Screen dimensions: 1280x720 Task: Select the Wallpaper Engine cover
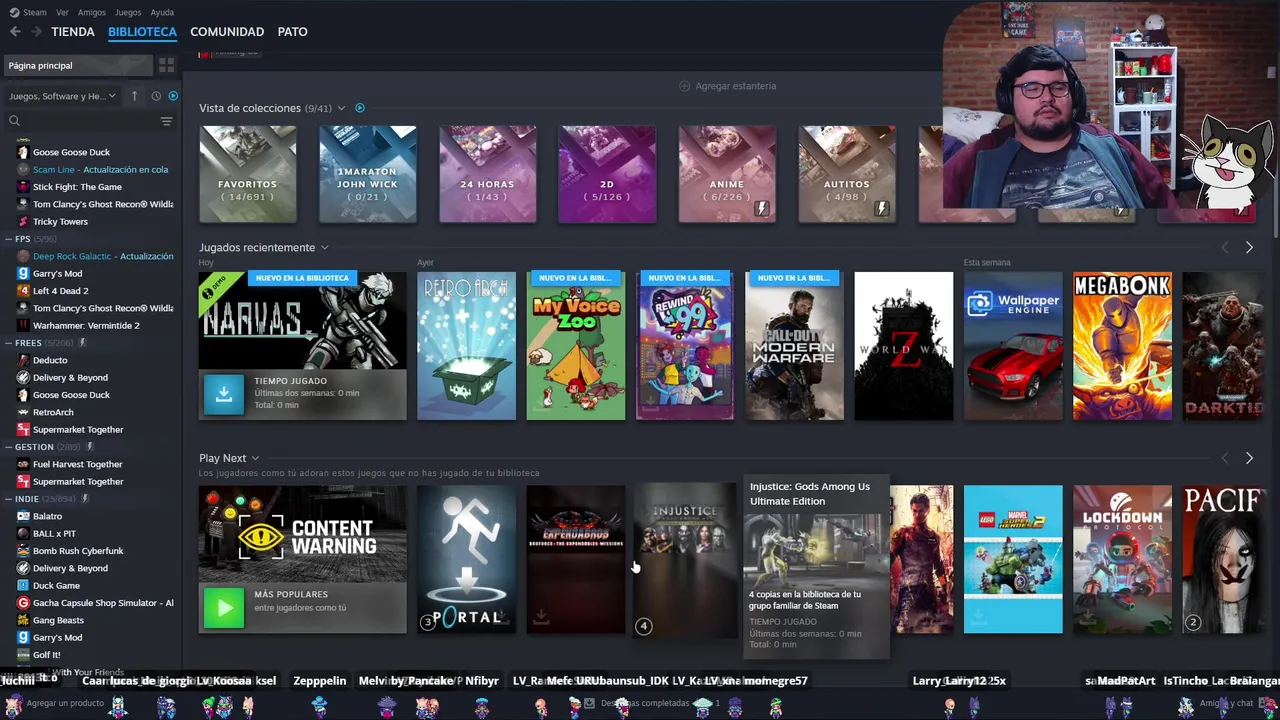pyautogui.click(x=1013, y=346)
